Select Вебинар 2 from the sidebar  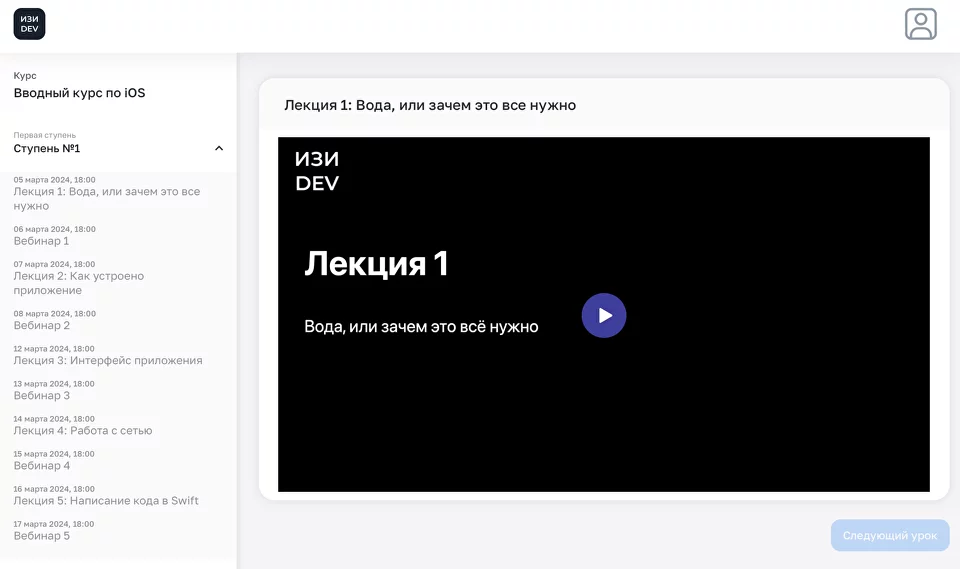42,325
